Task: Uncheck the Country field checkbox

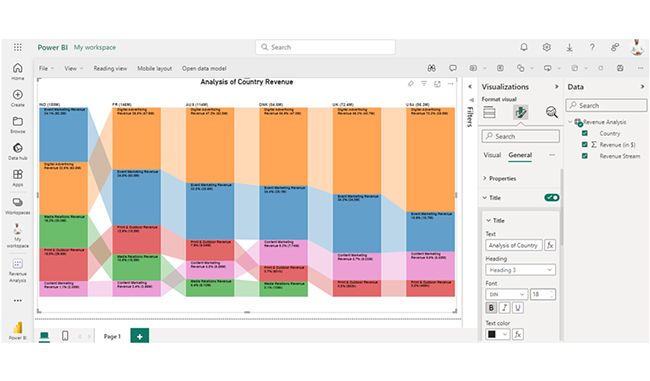Action: click(585, 133)
